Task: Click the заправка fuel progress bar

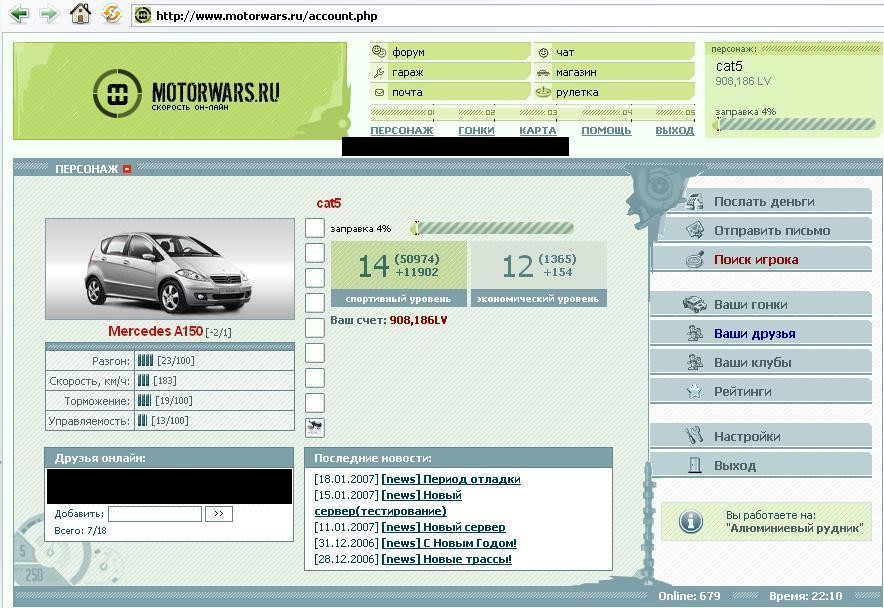Action: [494, 228]
